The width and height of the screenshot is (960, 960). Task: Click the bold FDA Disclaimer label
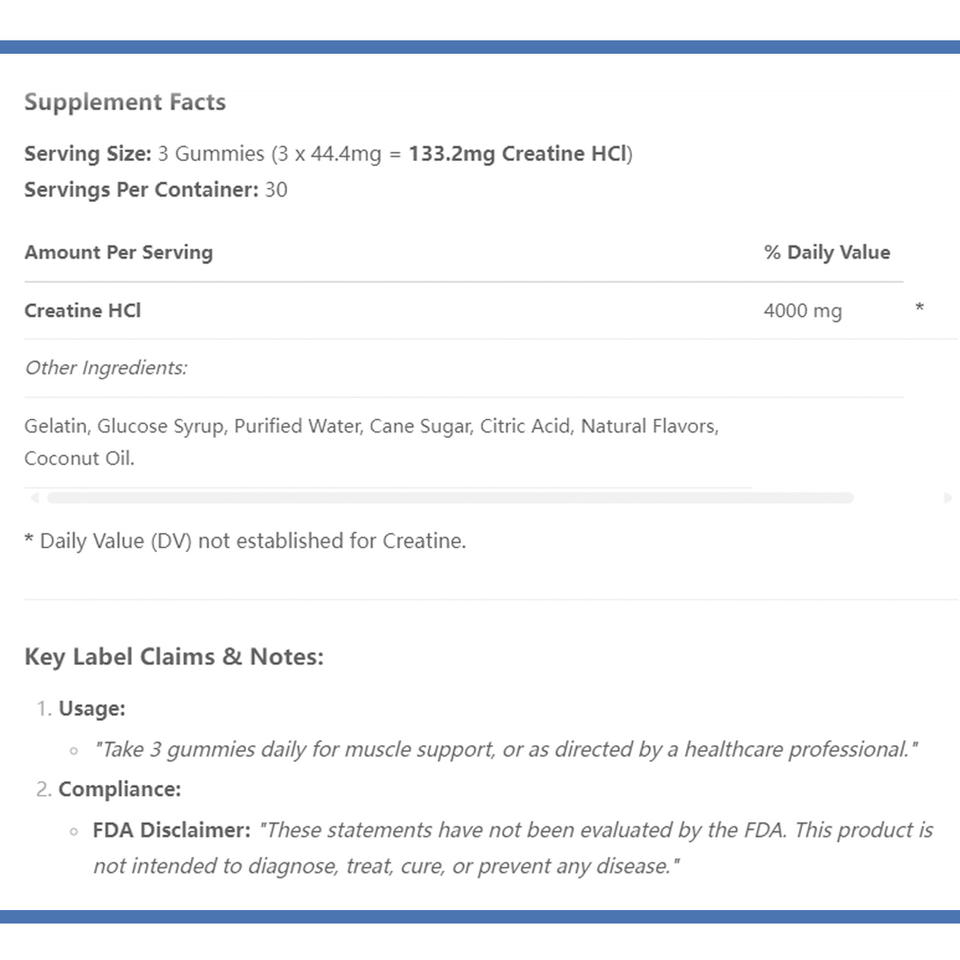(x=171, y=830)
